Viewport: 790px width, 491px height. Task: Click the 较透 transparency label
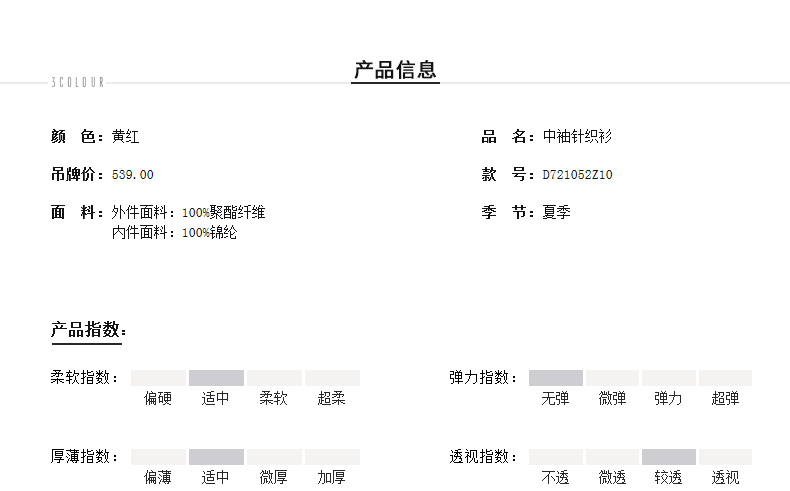coord(668,477)
